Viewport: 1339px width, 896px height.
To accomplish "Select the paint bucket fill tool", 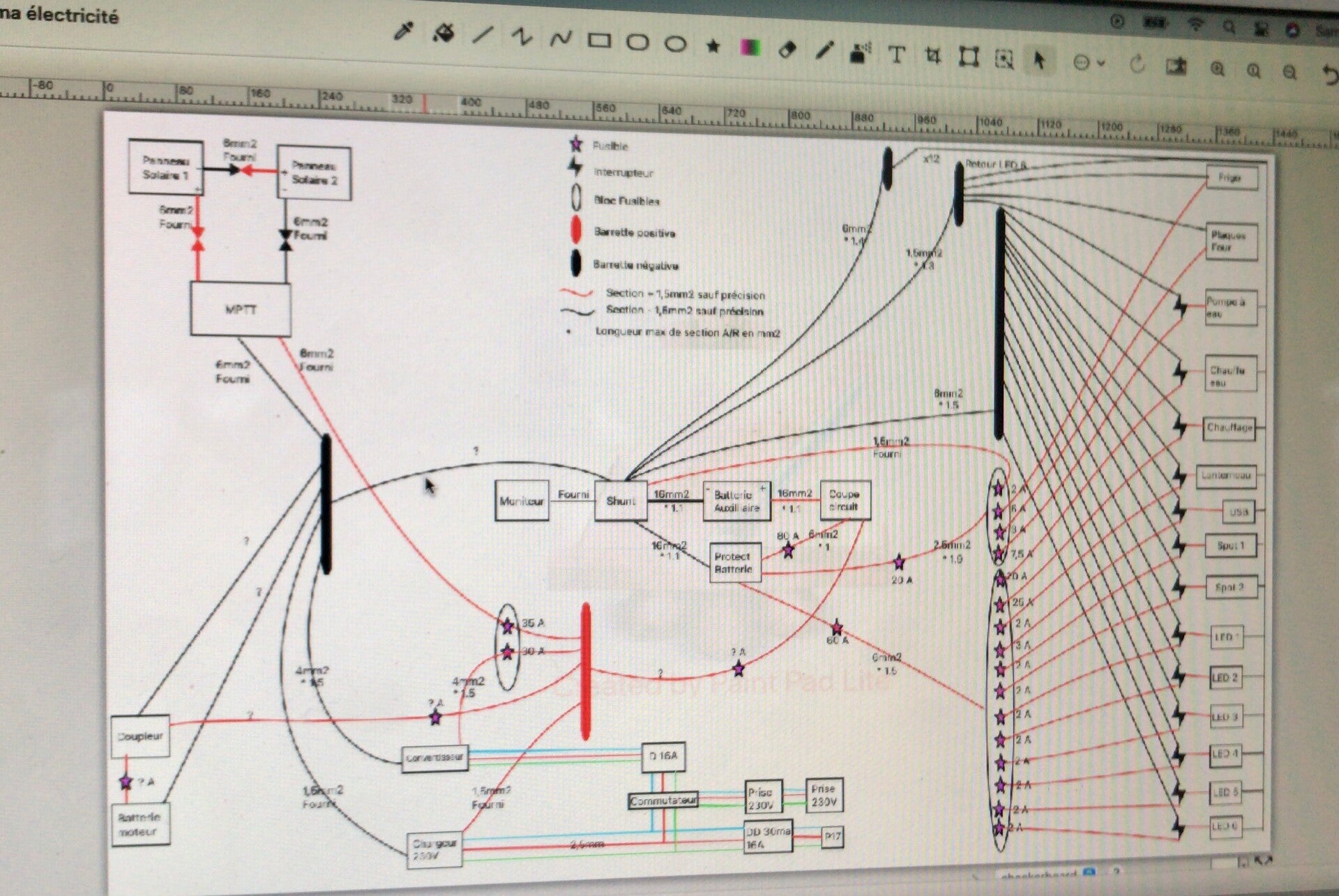I will [443, 33].
